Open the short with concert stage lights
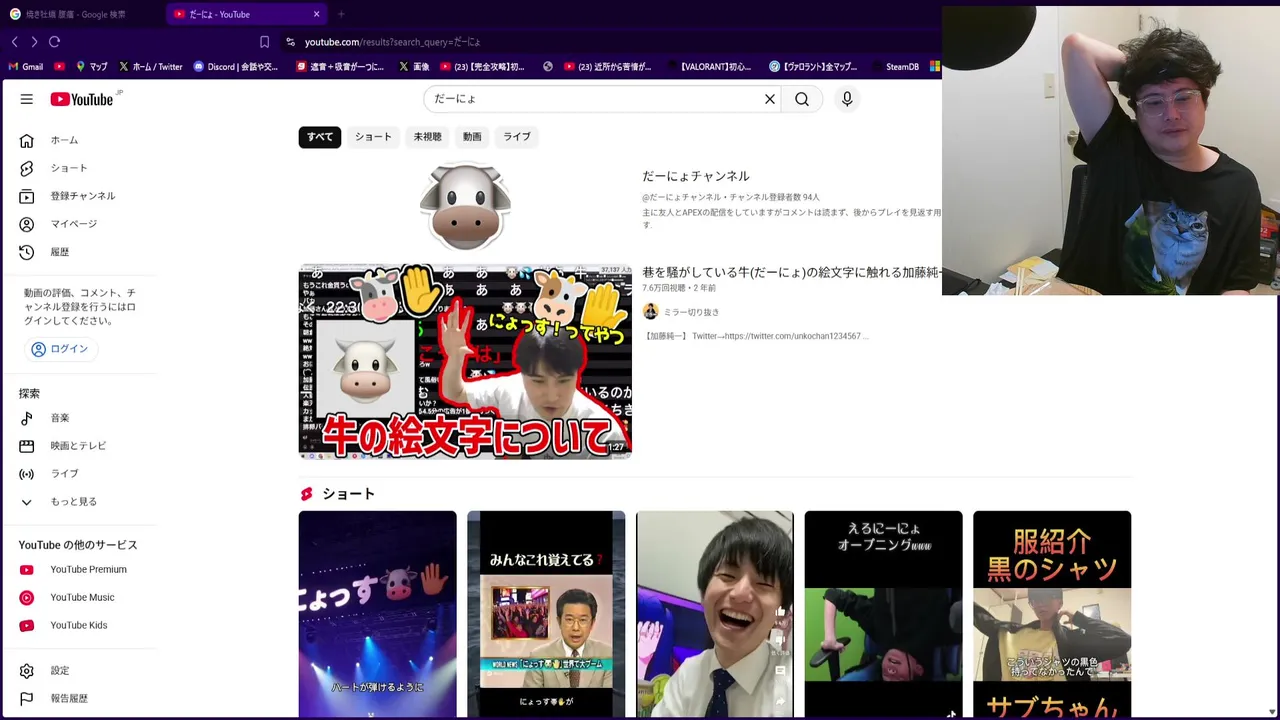Viewport: 1280px width, 720px height. pos(377,614)
